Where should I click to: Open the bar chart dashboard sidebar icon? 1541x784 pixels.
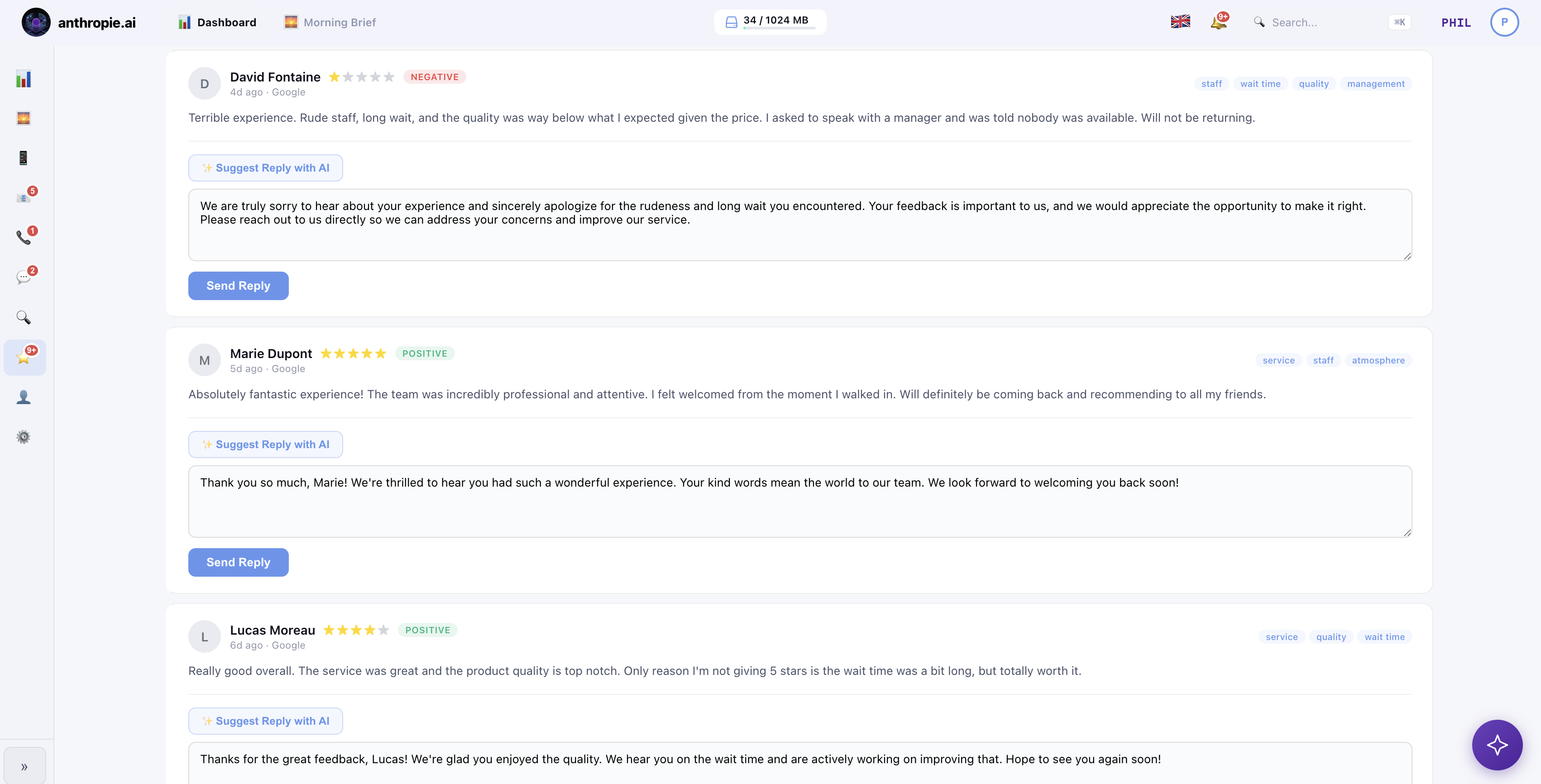(x=24, y=79)
